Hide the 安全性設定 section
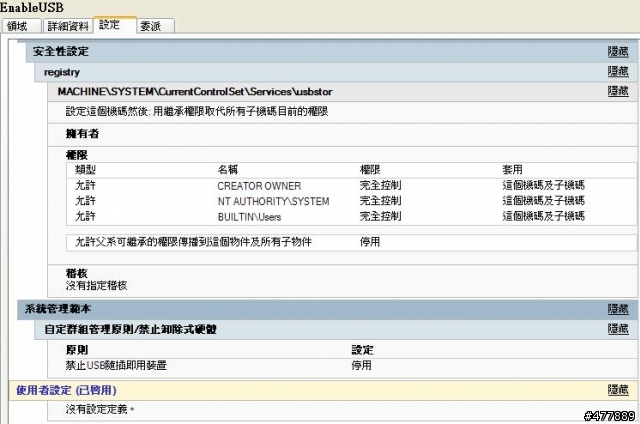Image resolution: width=640 pixels, height=424 pixels. click(x=618, y=51)
